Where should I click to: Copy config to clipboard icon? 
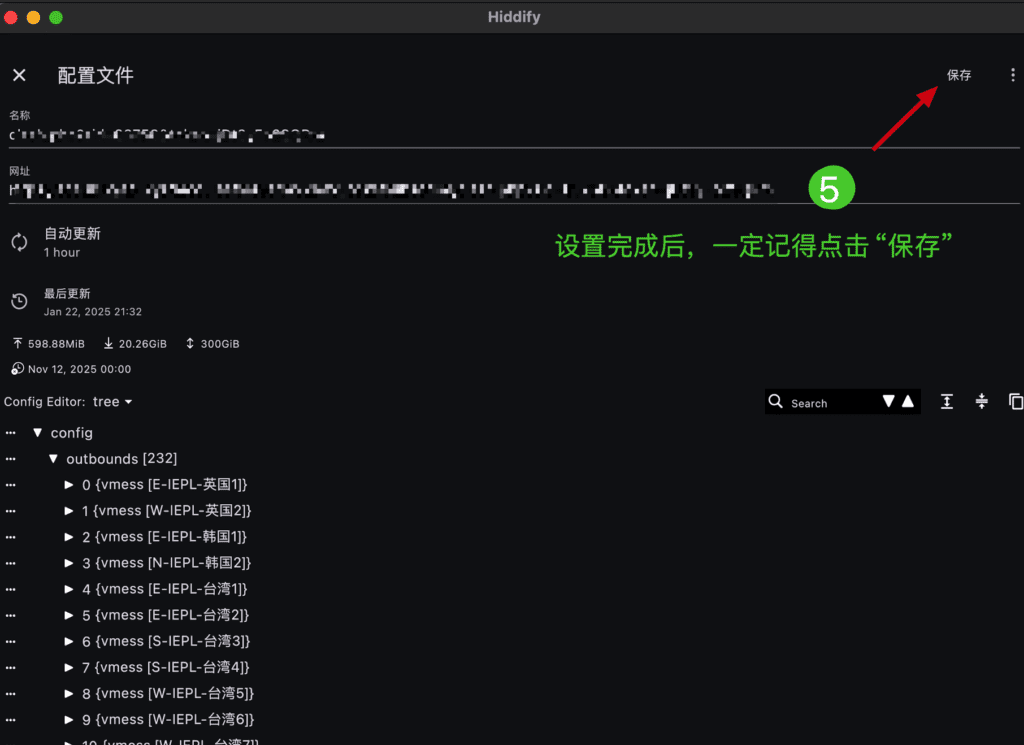tap(1016, 402)
